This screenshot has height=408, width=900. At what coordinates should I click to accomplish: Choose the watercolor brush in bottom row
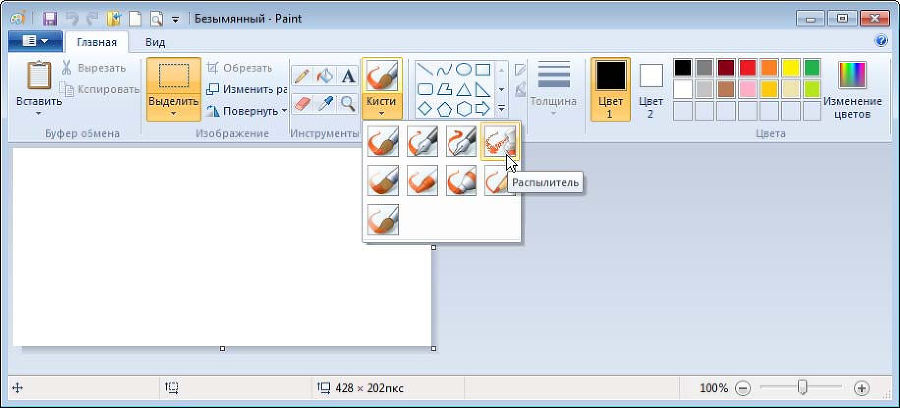click(x=383, y=219)
